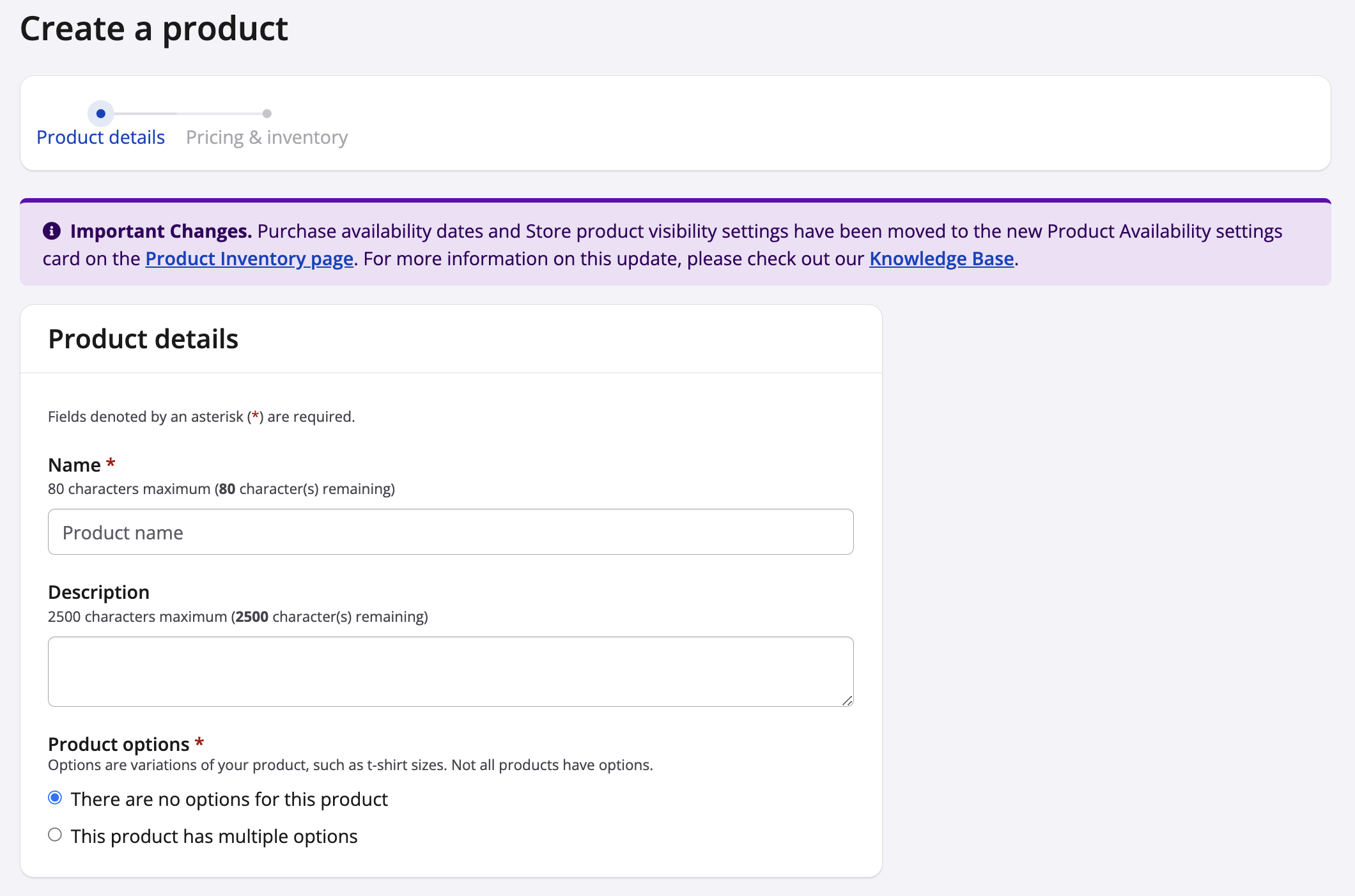Click the 'There are no options' label text
This screenshot has height=896, width=1355.
(229, 799)
